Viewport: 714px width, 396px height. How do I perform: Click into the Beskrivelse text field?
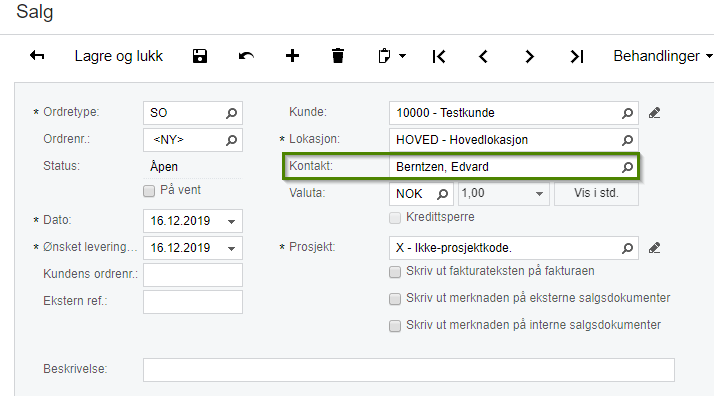[x=408, y=370]
